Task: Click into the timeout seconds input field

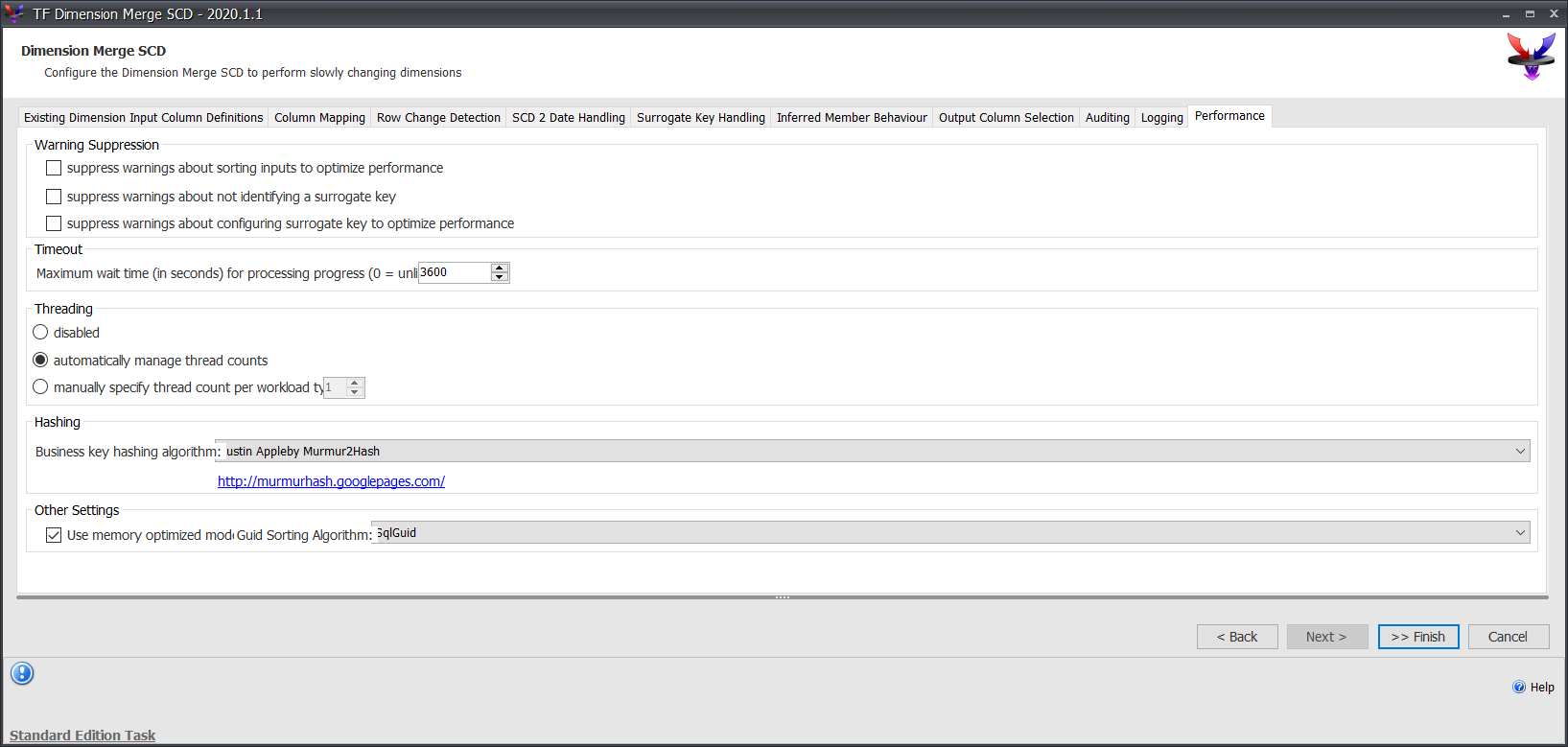Action: click(x=454, y=273)
